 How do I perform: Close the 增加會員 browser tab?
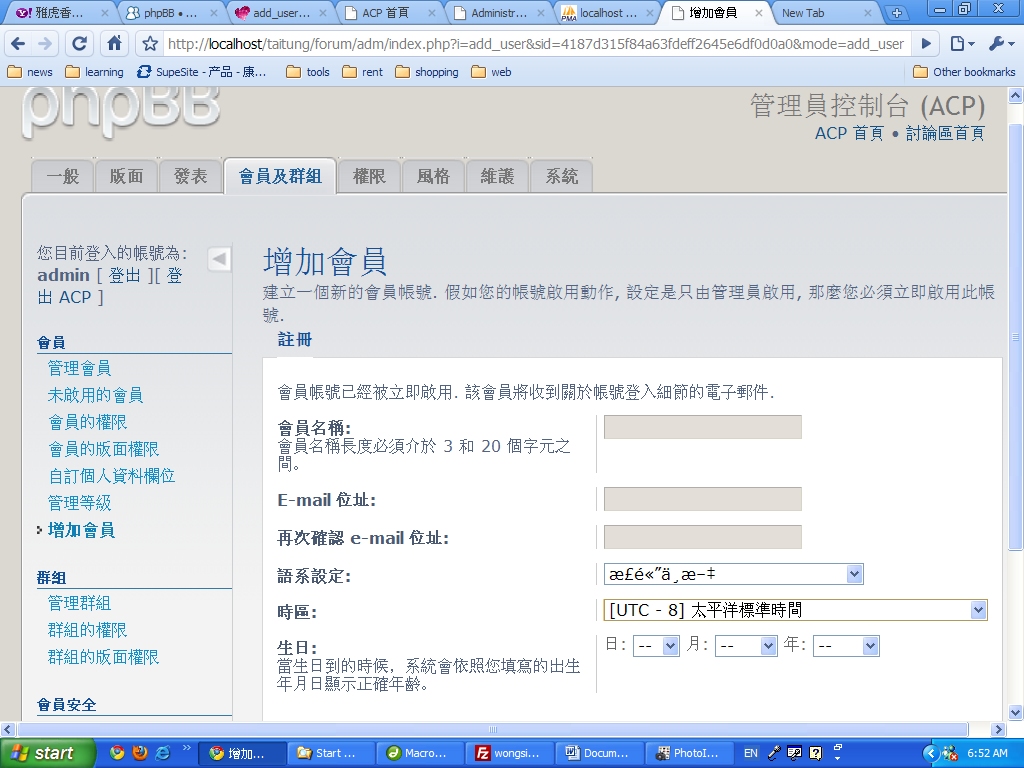click(758, 13)
